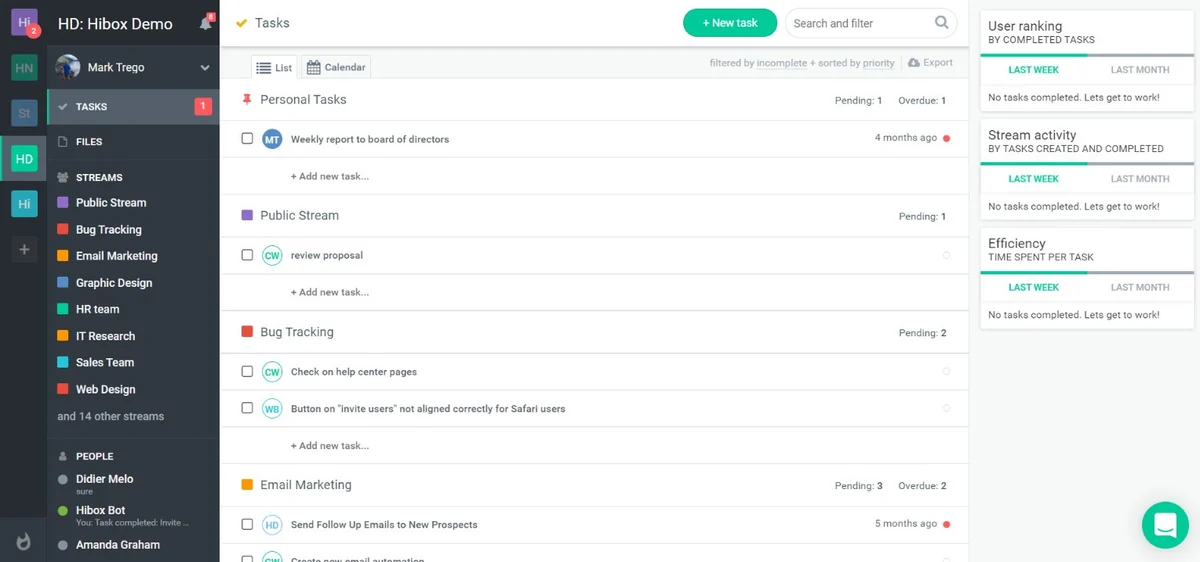Open the incomplete filter dropdown
This screenshot has height=562, width=1200.
[781, 63]
